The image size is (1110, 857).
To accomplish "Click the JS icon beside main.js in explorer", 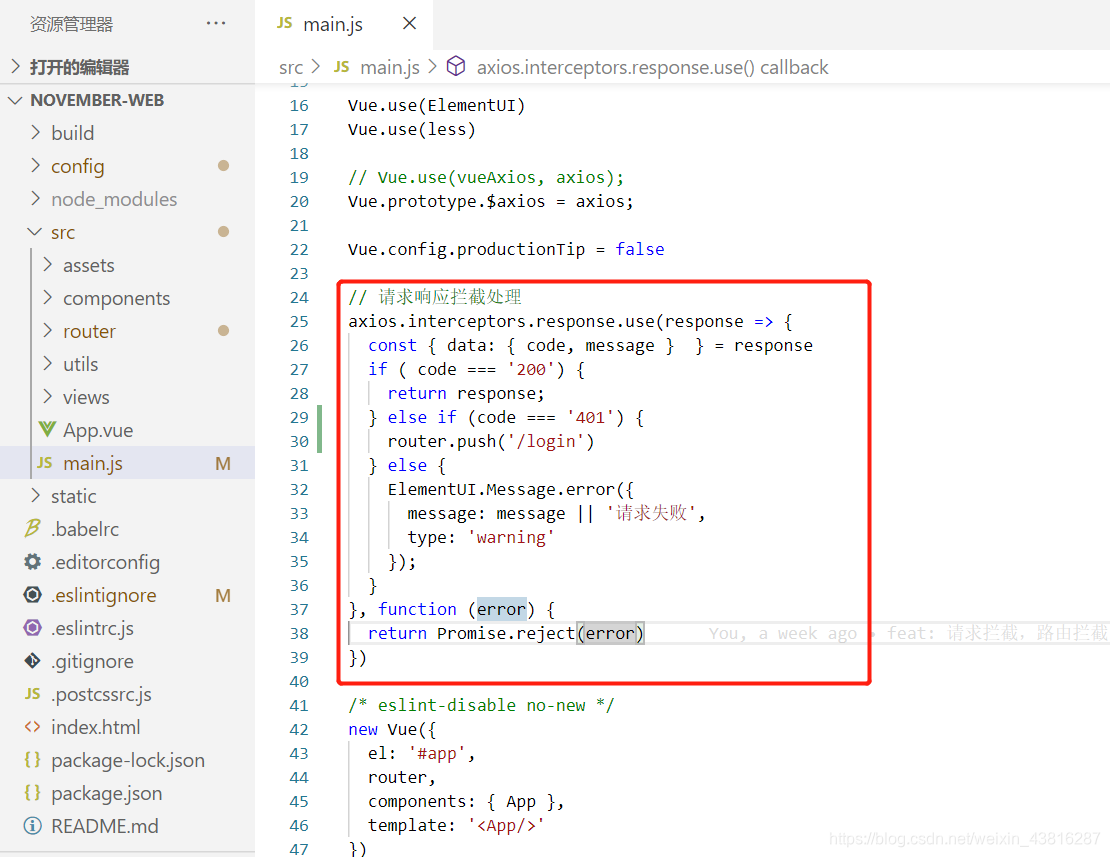I will tap(45, 463).
